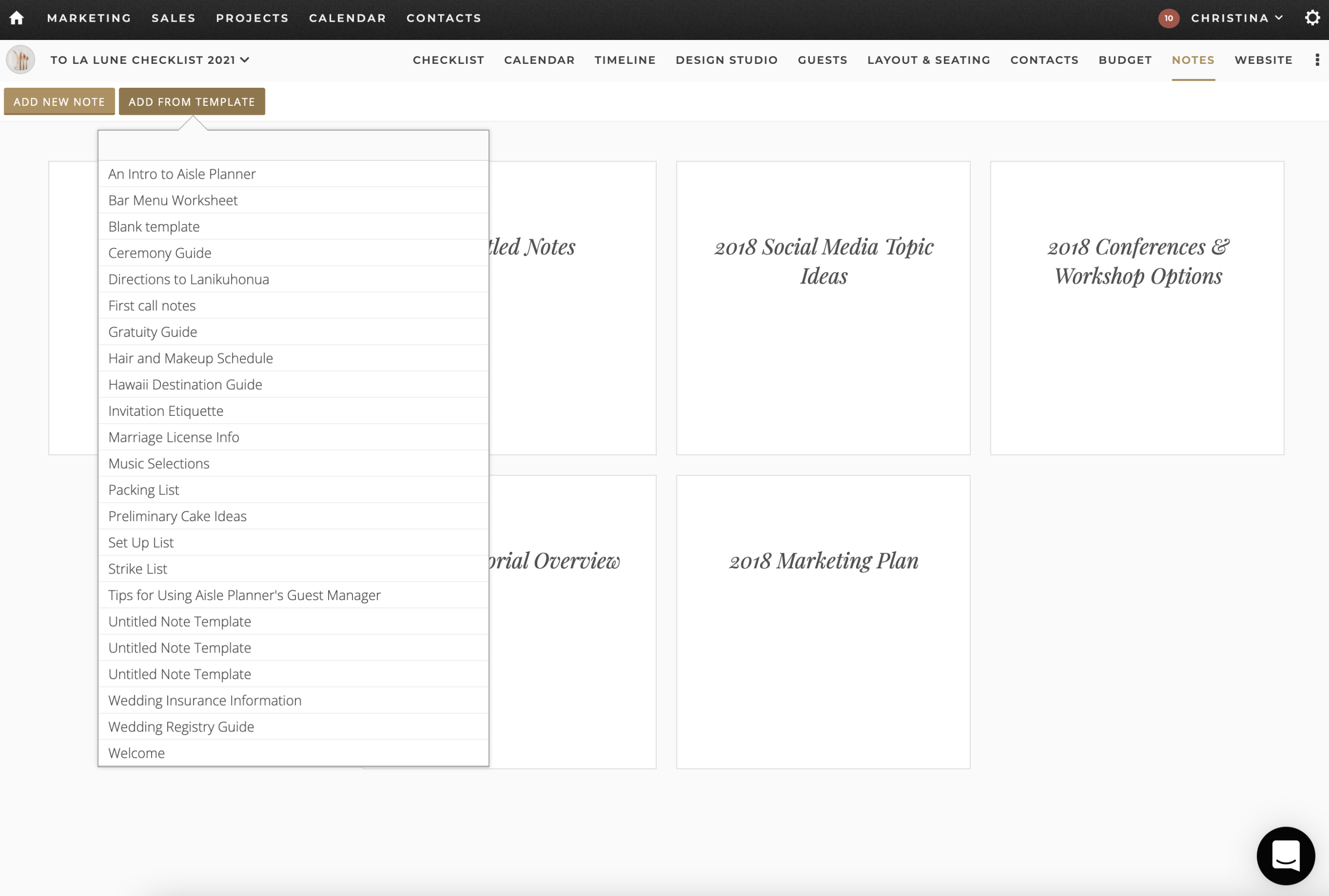Viewport: 1329px width, 896px height.
Task: Click the red notification badge
Action: (1169, 18)
